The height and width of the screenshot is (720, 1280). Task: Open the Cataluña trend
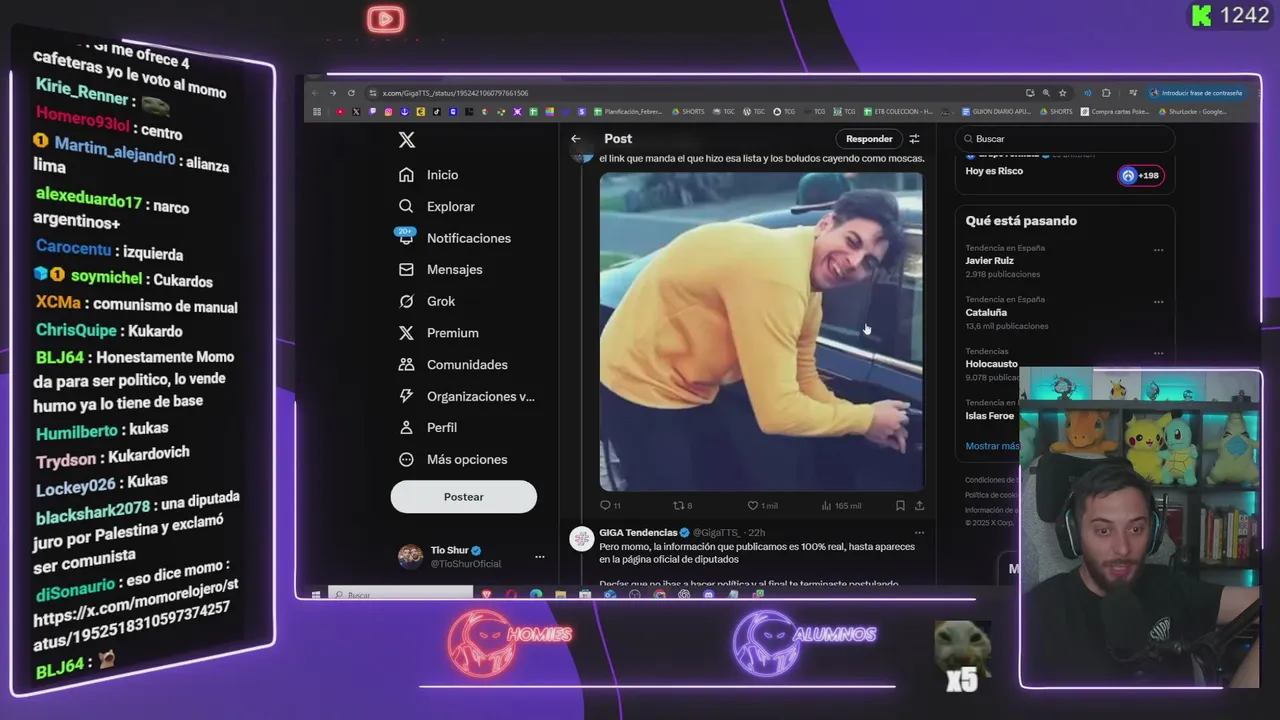(1065, 313)
